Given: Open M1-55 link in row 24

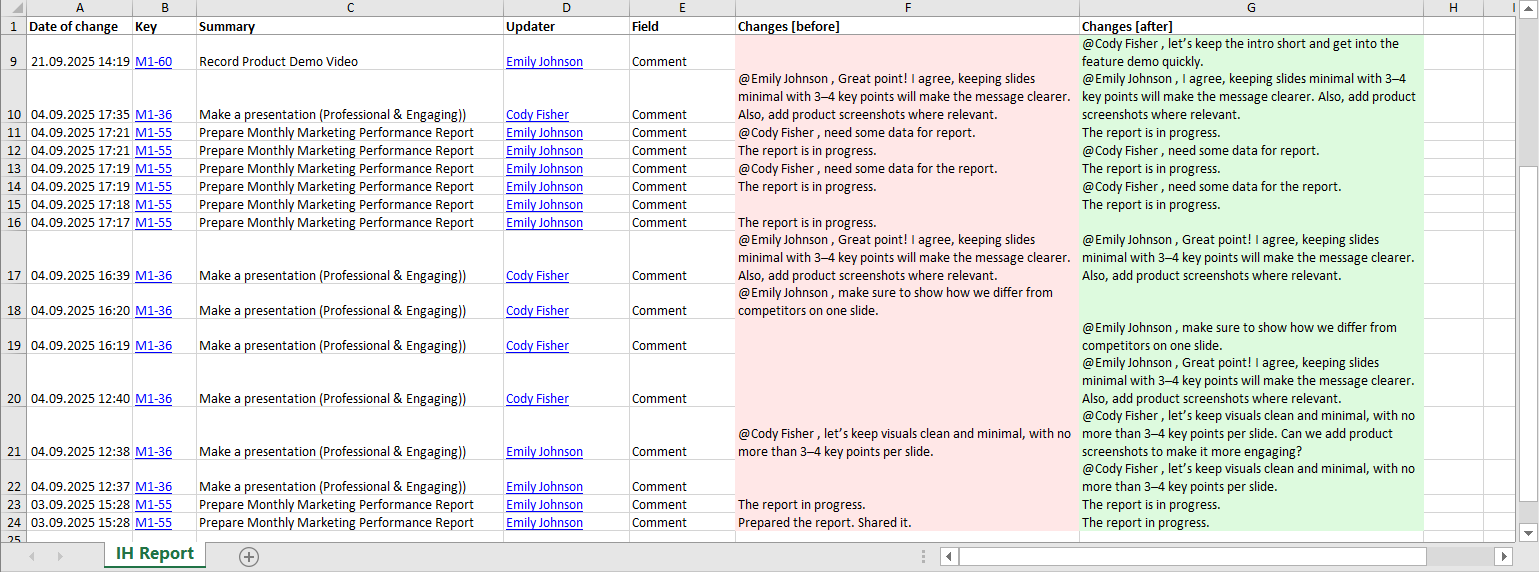Looking at the screenshot, I should point(153,523).
